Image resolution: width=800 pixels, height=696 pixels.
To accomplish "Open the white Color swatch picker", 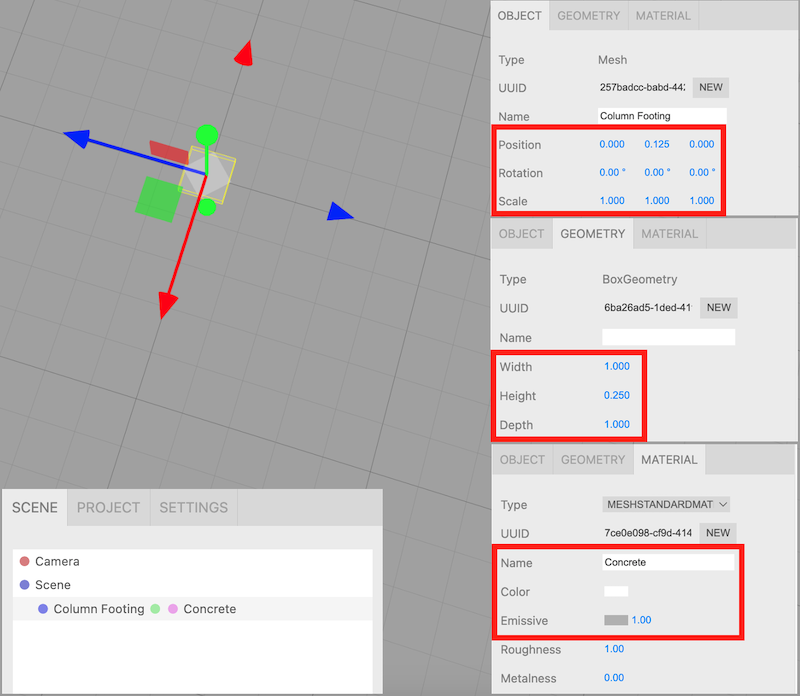I will (615, 591).
